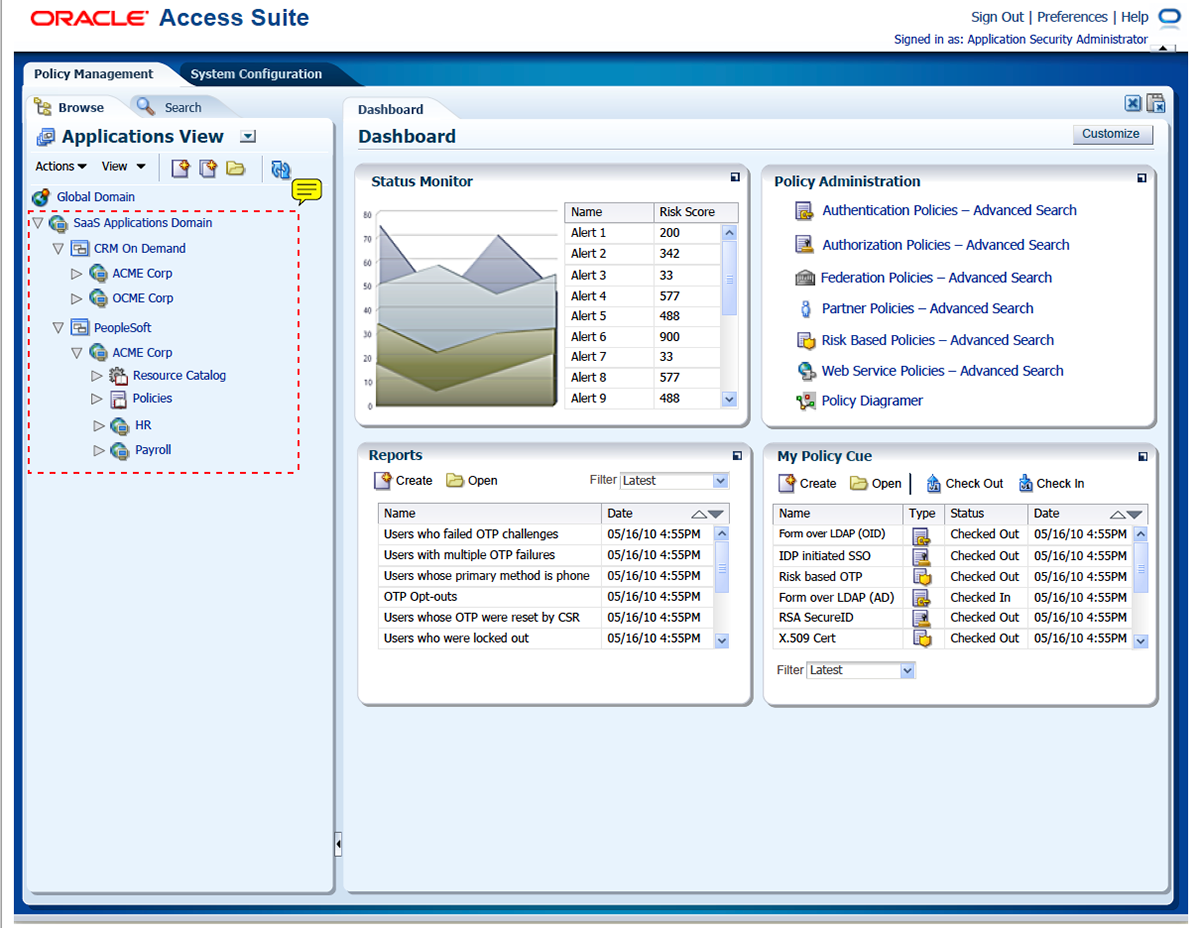1200x928 pixels.
Task: Sort My Policy Cue Date column ascending
Action: 1118,514
